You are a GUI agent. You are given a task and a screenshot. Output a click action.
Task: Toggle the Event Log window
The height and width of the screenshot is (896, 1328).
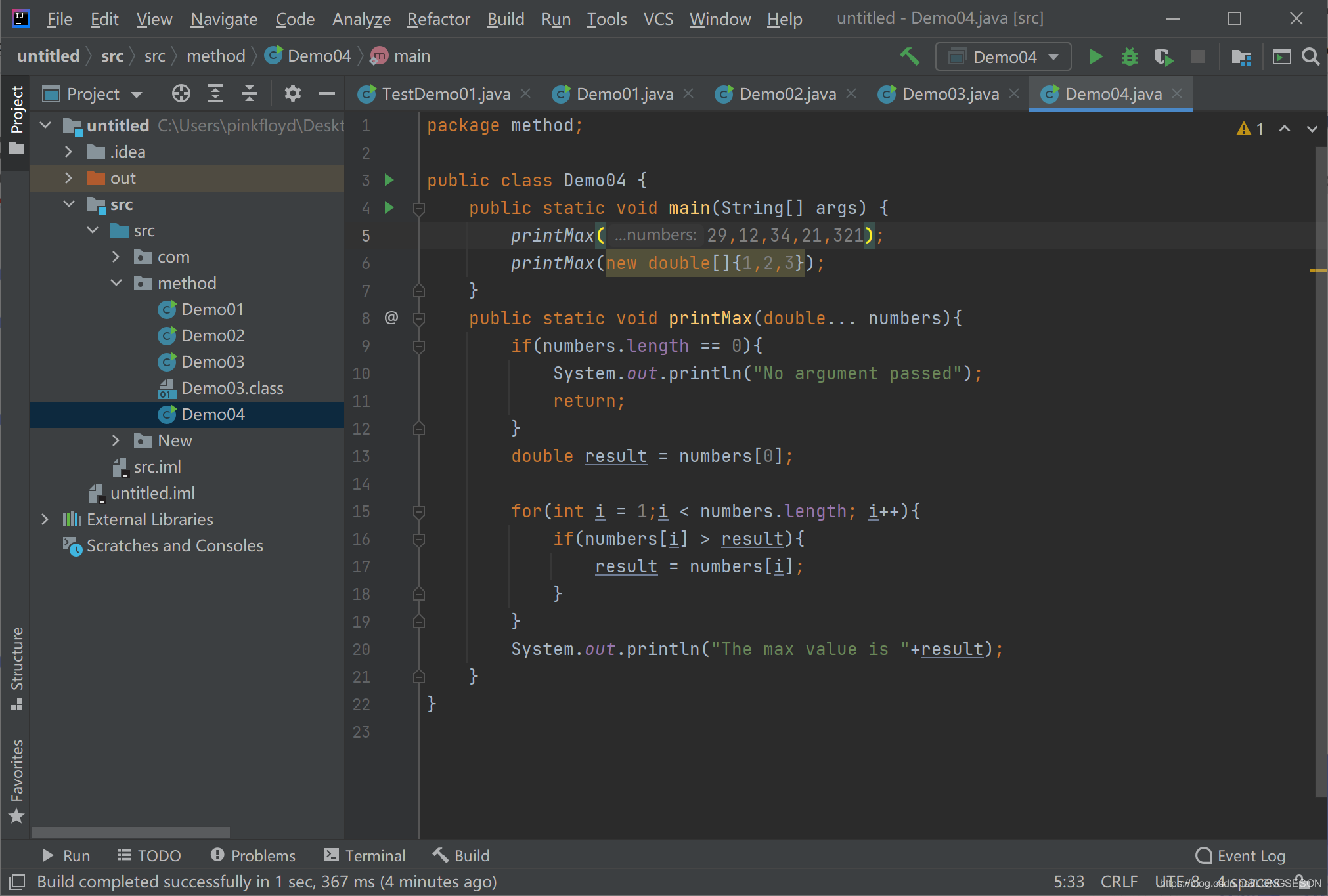coord(1240,855)
